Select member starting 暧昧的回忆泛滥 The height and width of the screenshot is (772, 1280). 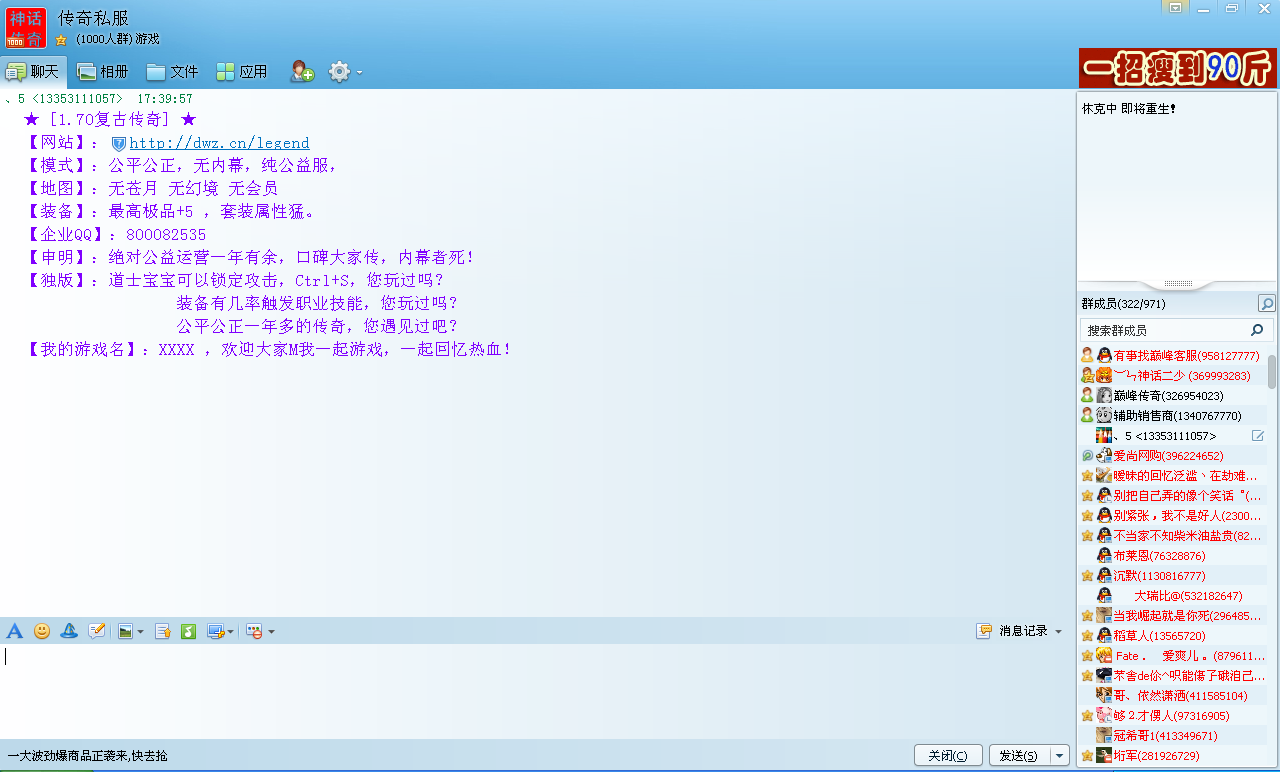(x=1172, y=475)
